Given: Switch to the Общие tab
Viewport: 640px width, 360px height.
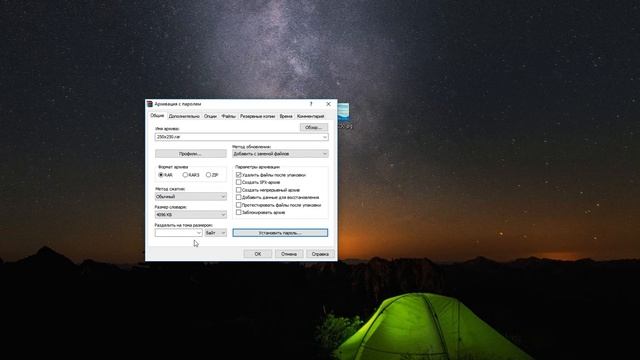Looking at the screenshot, I should pos(157,116).
